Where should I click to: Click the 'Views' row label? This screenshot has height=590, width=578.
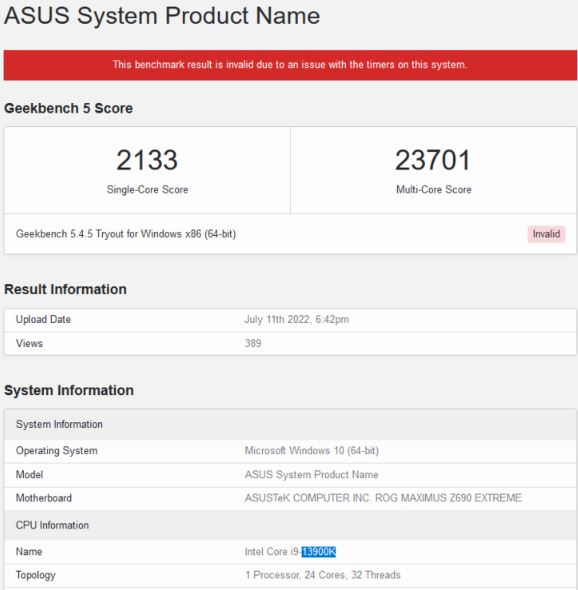29,343
